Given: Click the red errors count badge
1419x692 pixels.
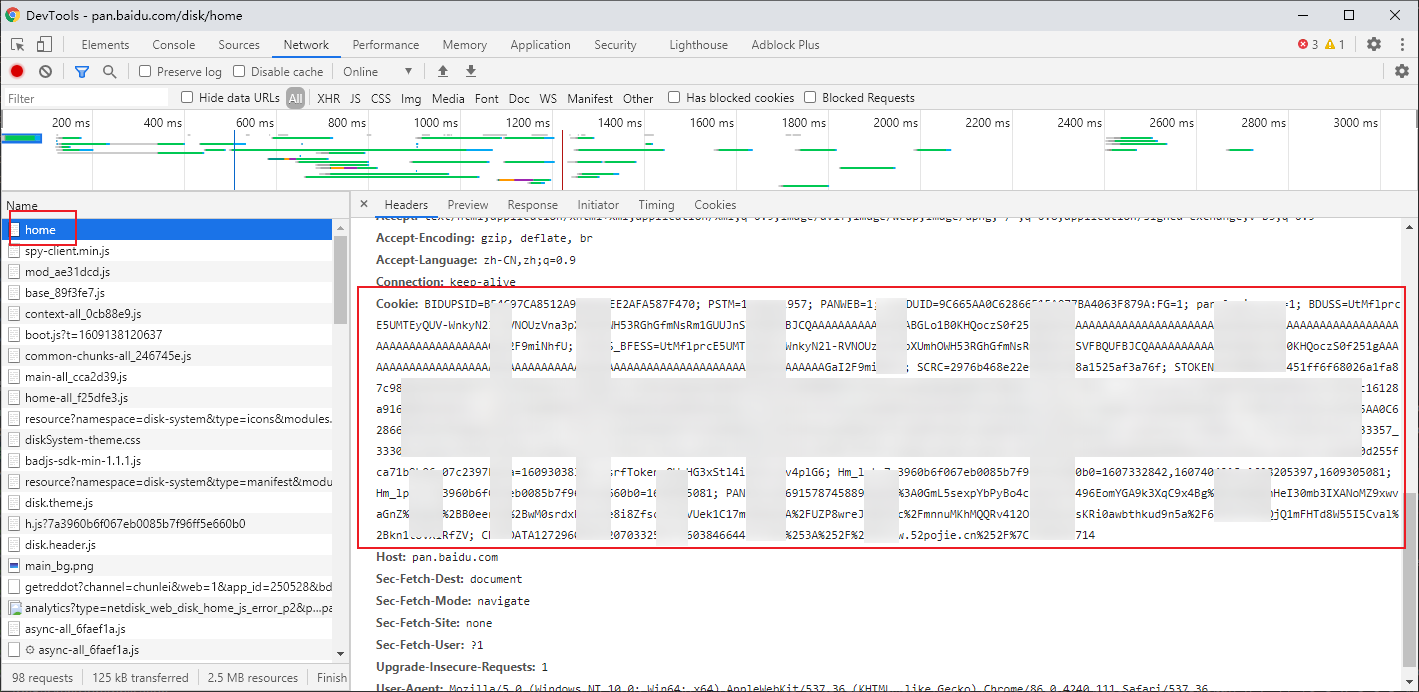Looking at the screenshot, I should 1308,44.
